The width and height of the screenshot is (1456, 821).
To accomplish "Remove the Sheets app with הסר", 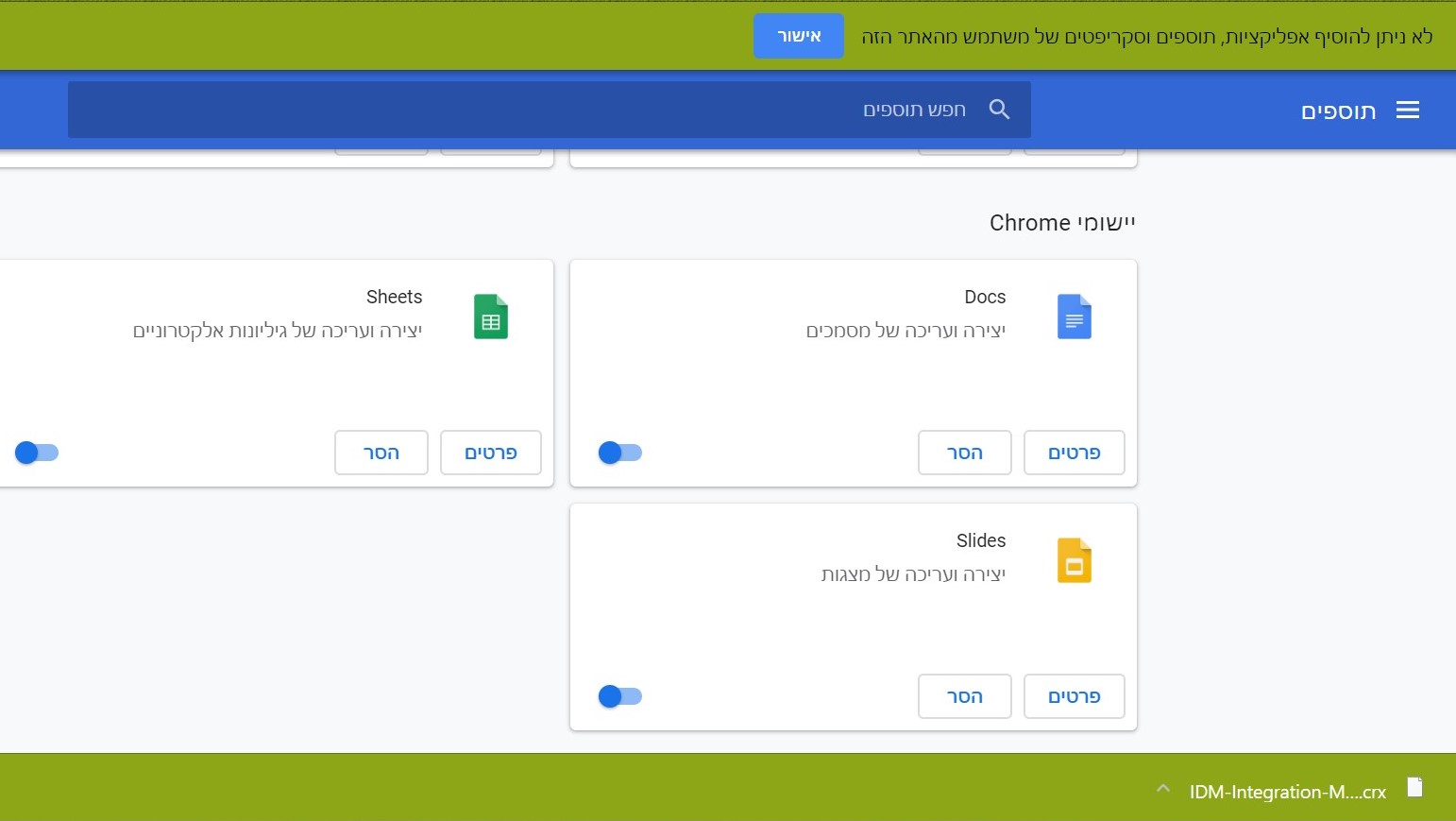I will coord(381,453).
